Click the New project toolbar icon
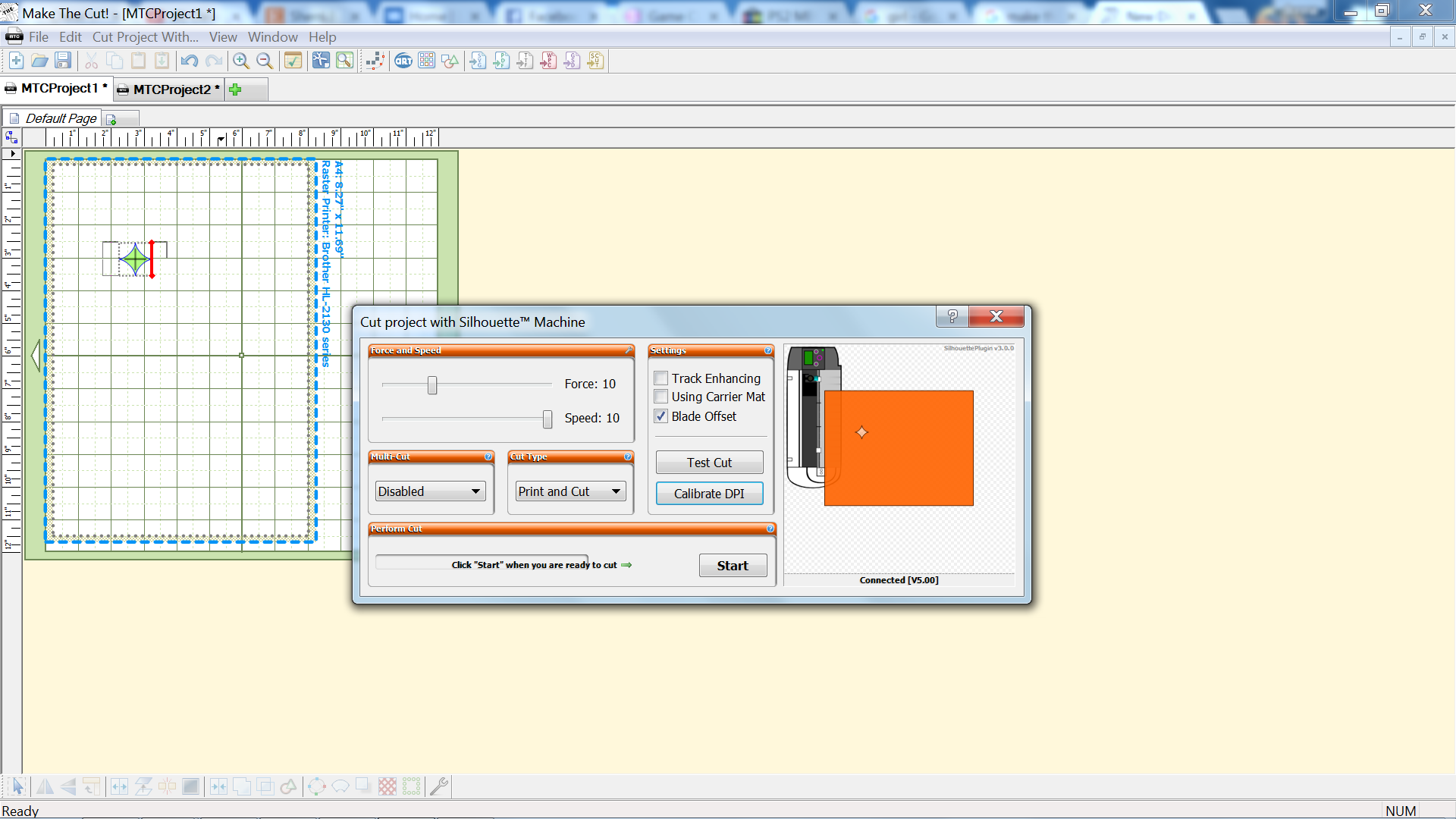 tap(16, 61)
